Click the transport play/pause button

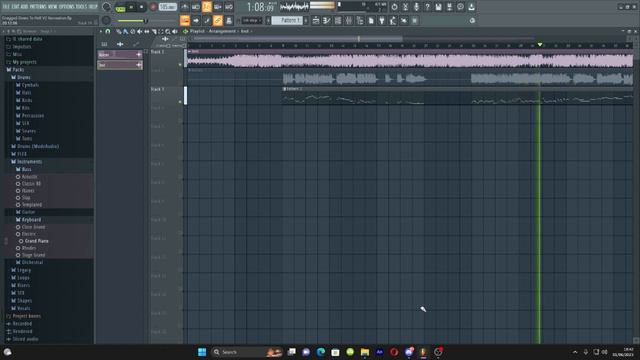point(131,7)
